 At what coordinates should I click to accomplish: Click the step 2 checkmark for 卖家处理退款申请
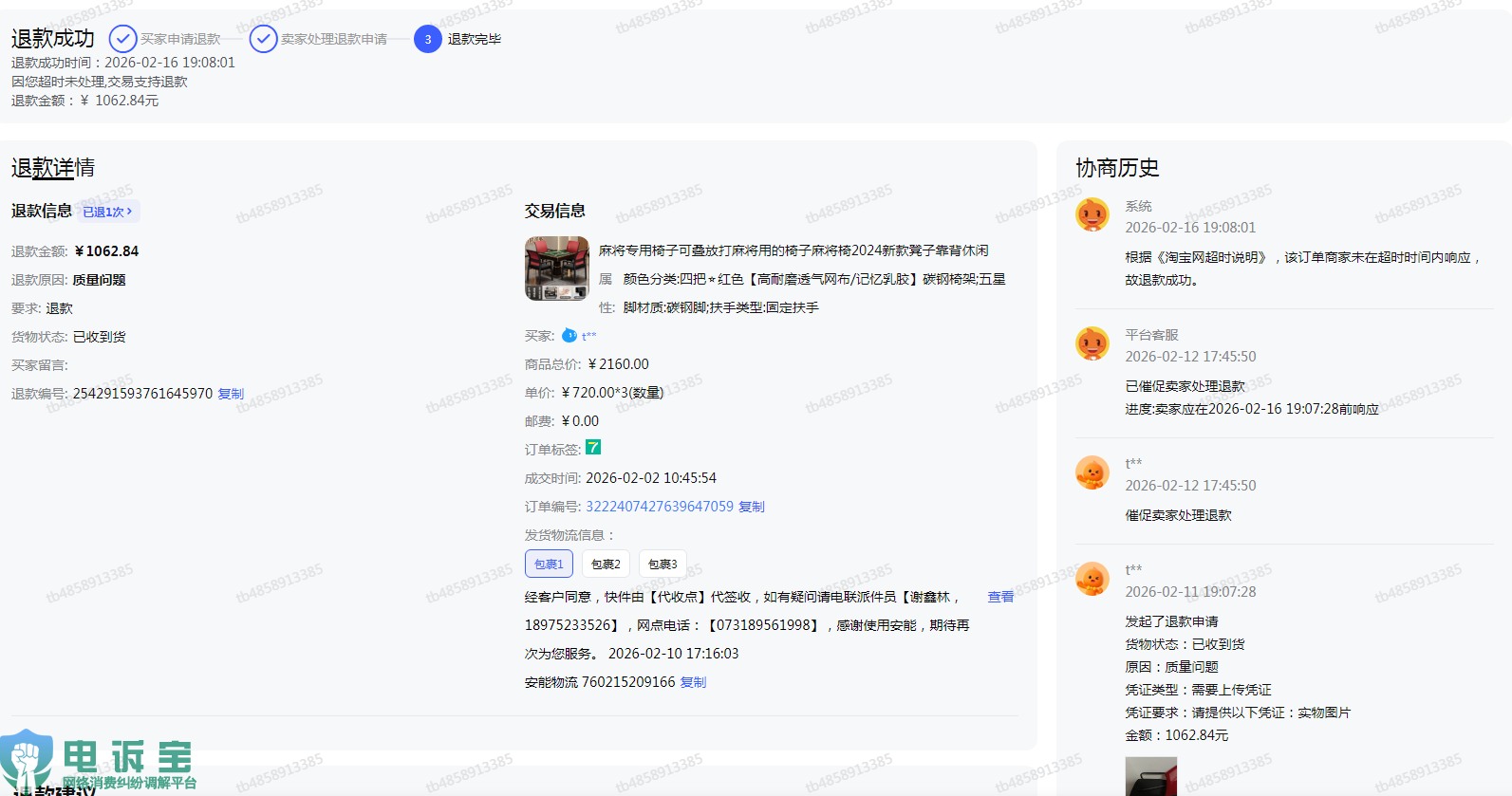(263, 39)
